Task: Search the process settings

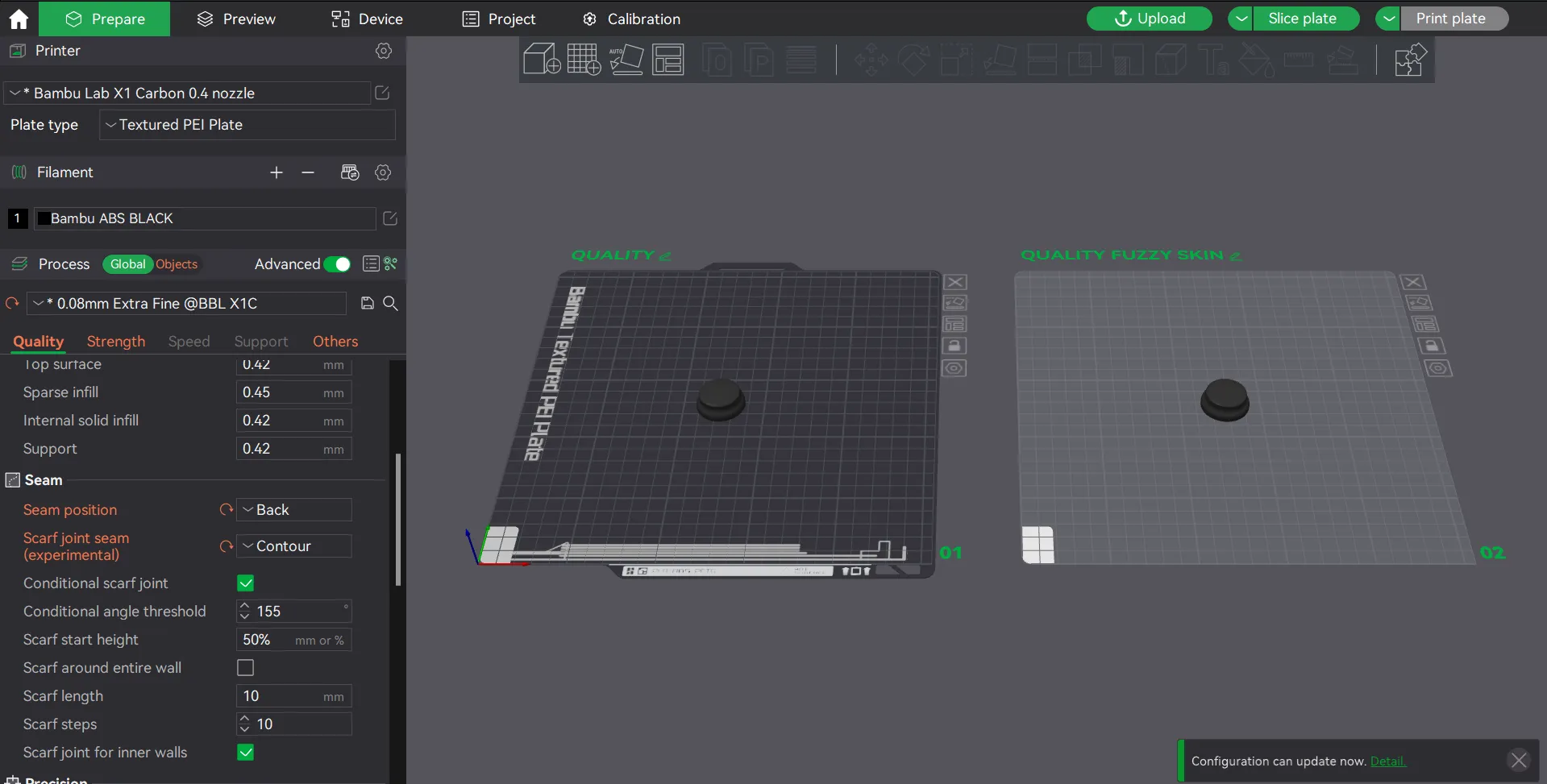Action: pyautogui.click(x=391, y=303)
